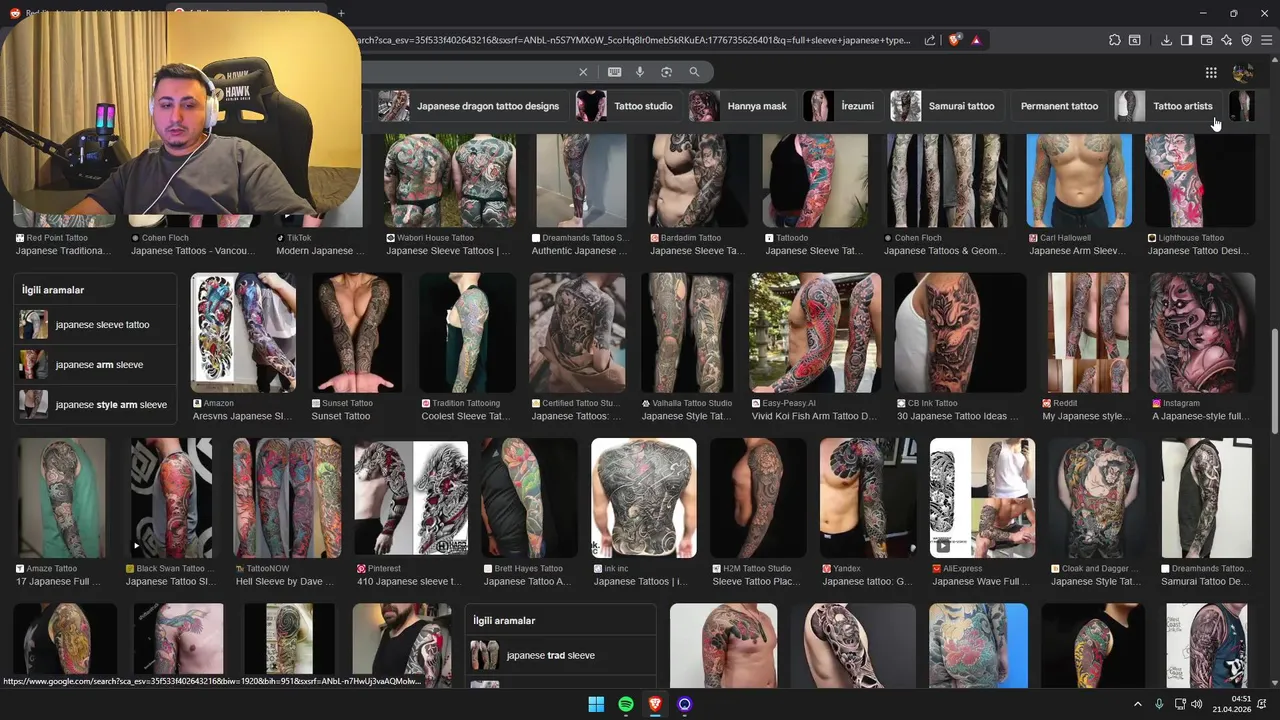Open the browser hamburger menu
1280x720 pixels.
coord(1267,40)
